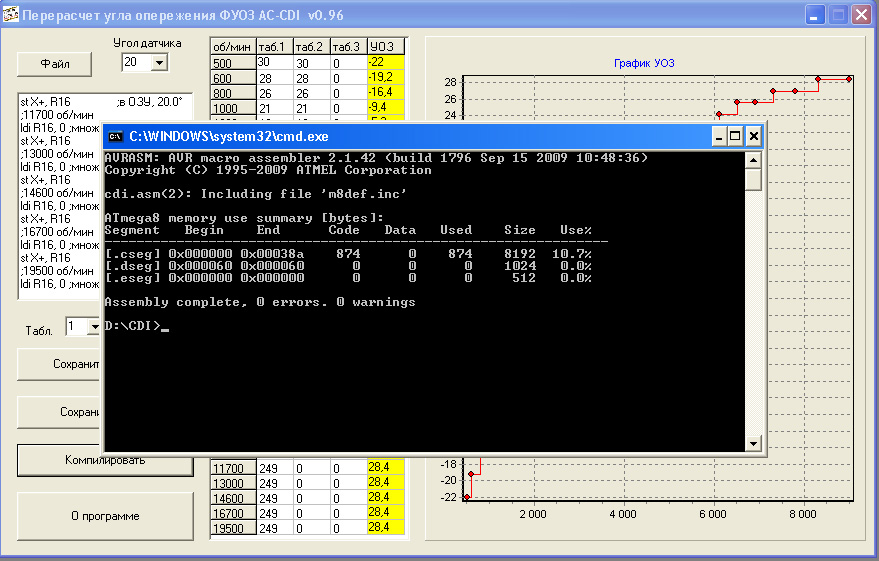Click the application icon in main title bar
This screenshot has height=561, width=879.
pyautogui.click(x=10, y=15)
